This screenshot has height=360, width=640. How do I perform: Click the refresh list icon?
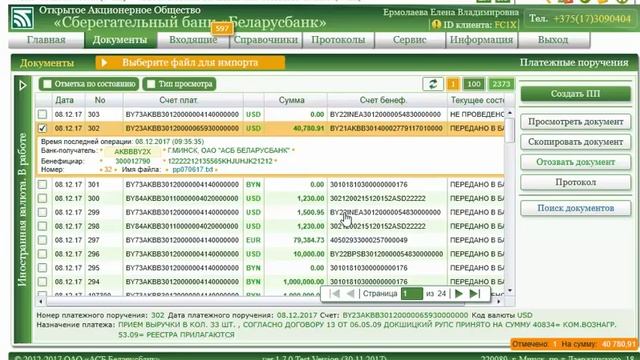pos(433,84)
